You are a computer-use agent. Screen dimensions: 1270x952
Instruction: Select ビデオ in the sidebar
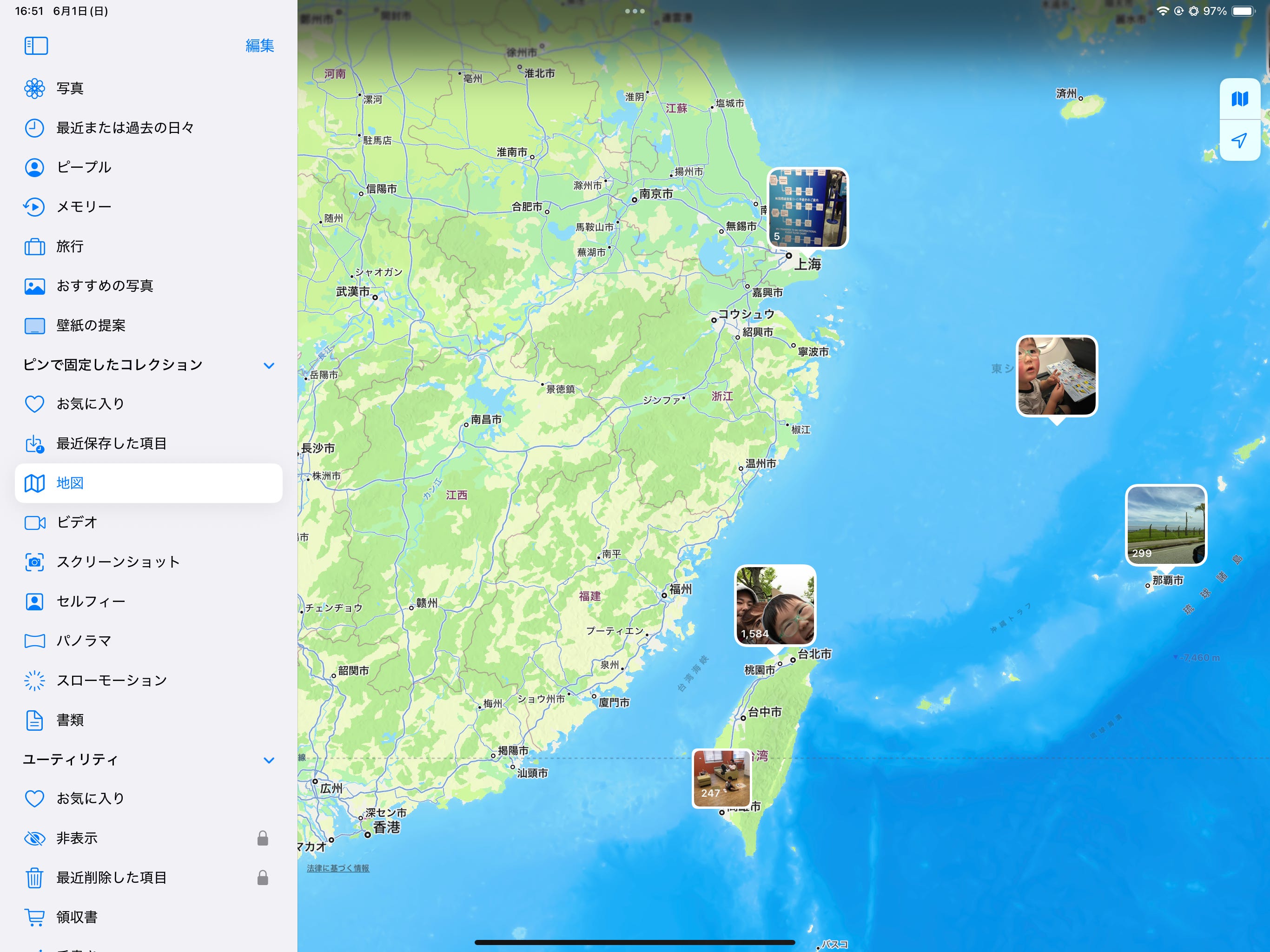[x=77, y=522]
